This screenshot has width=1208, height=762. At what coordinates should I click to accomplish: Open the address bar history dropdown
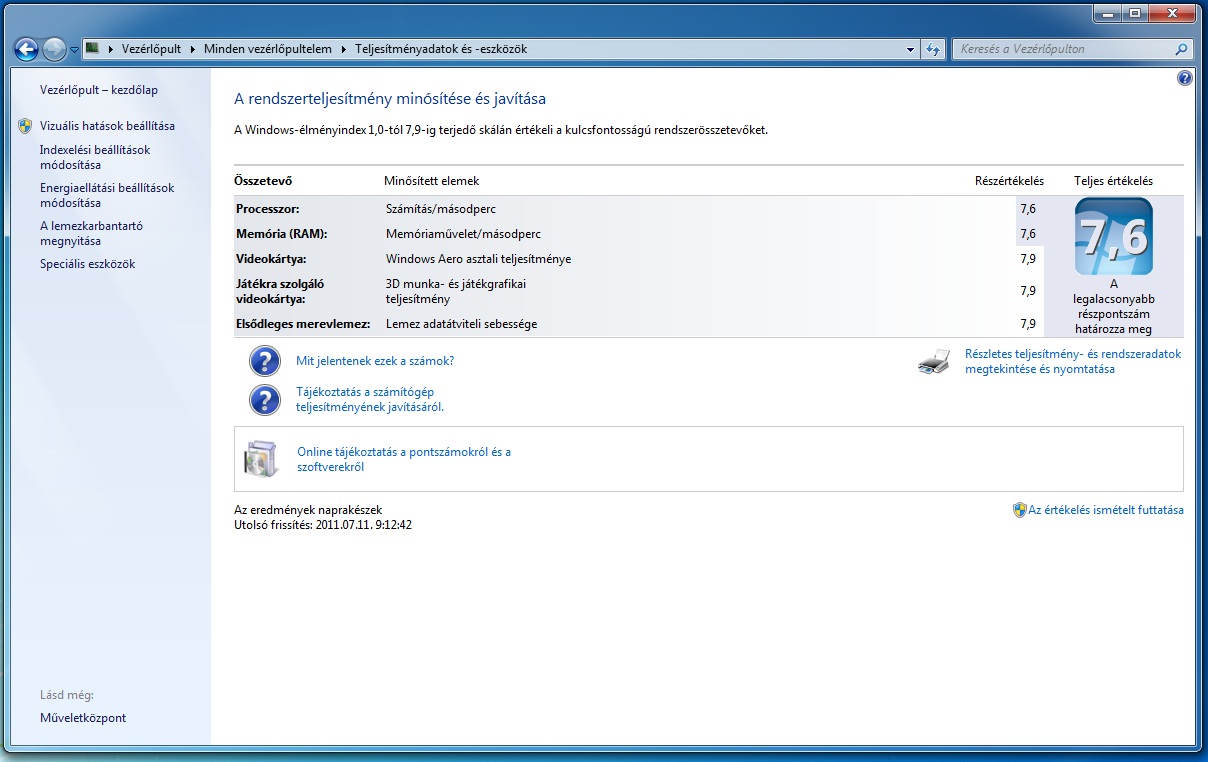[910, 48]
